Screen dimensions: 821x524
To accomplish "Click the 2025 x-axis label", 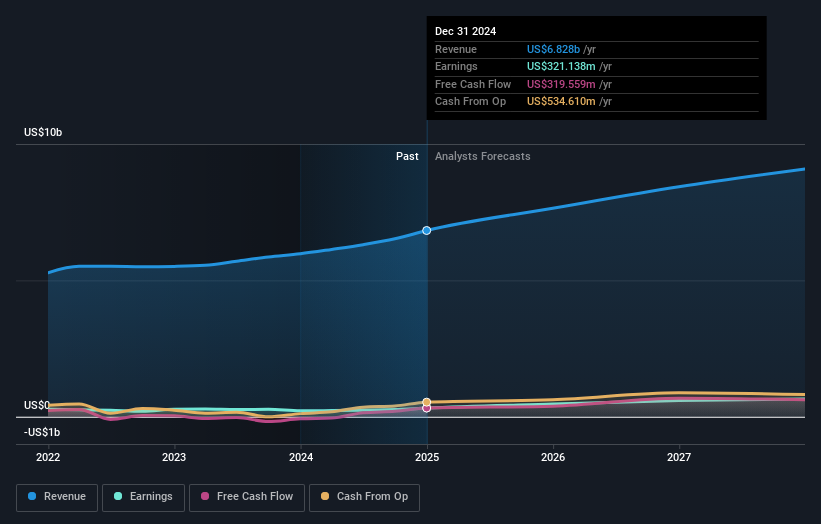I will [427, 457].
